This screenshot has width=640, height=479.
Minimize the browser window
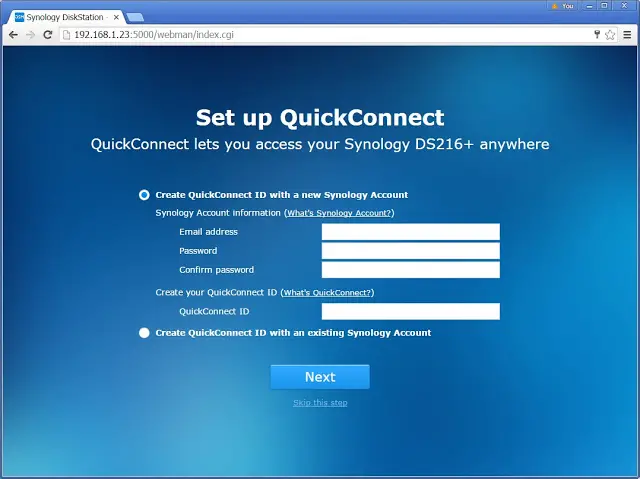click(589, 6)
